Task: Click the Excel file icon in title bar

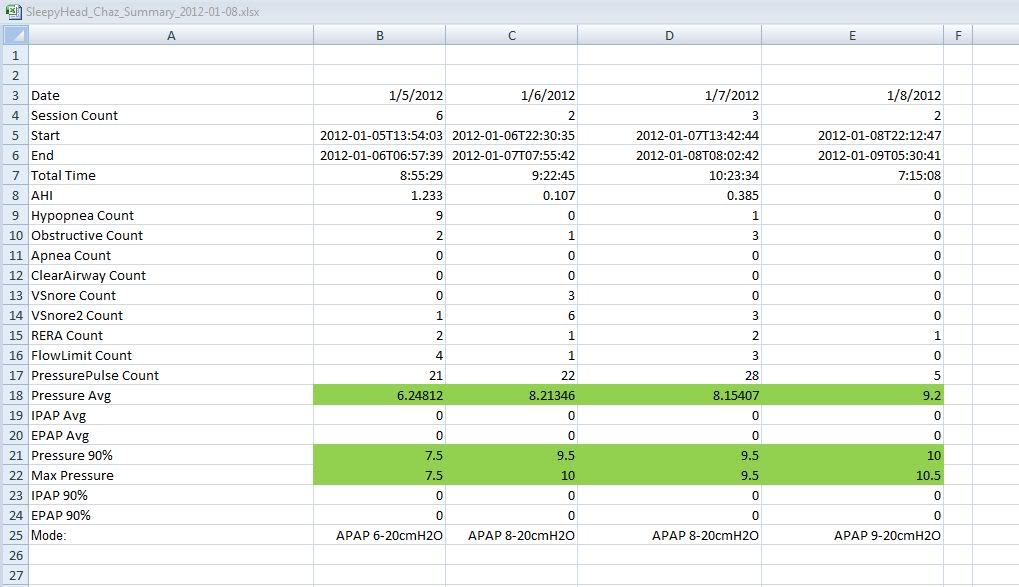Action: pos(11,10)
